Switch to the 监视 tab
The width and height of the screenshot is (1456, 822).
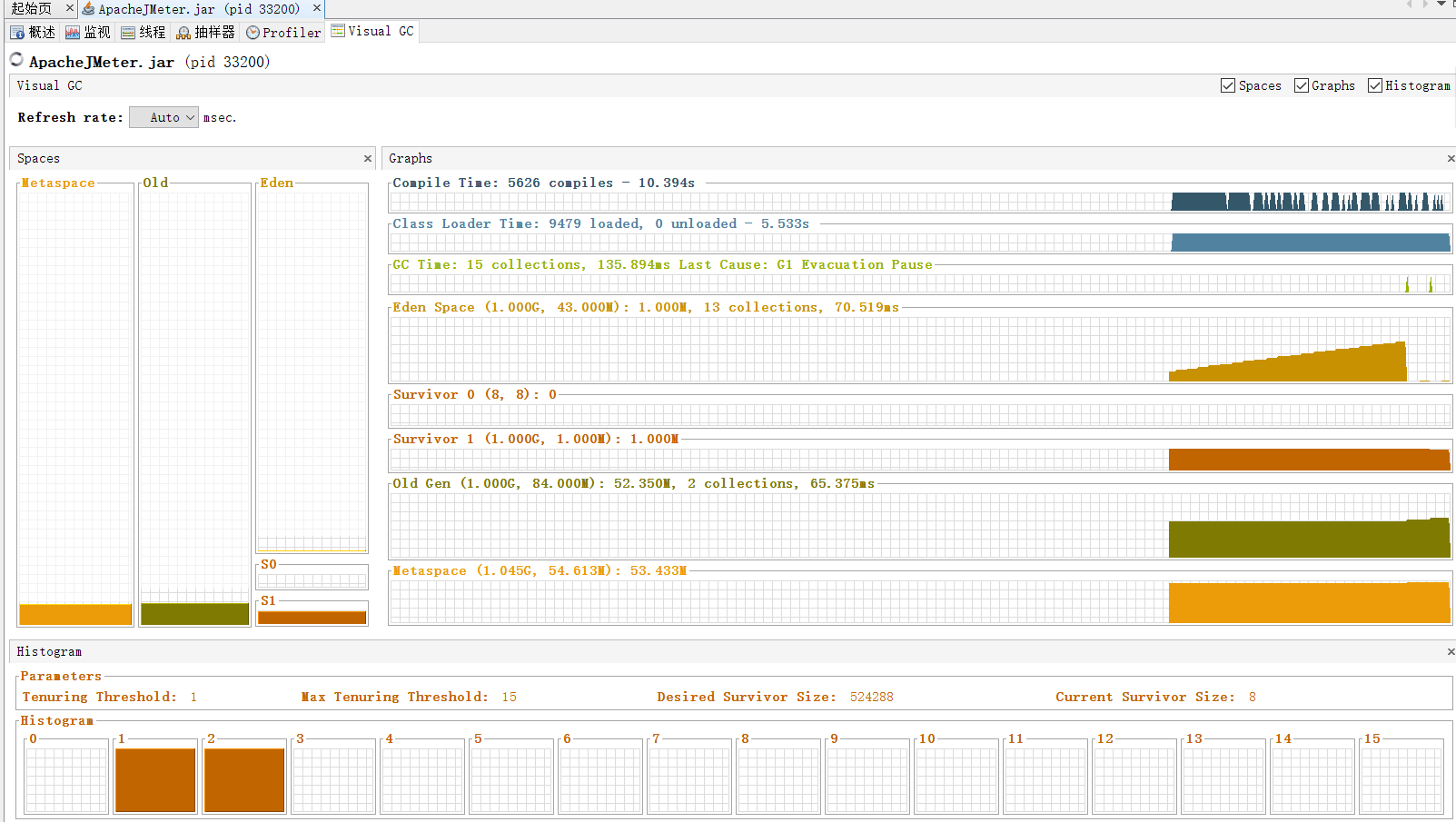[87, 32]
